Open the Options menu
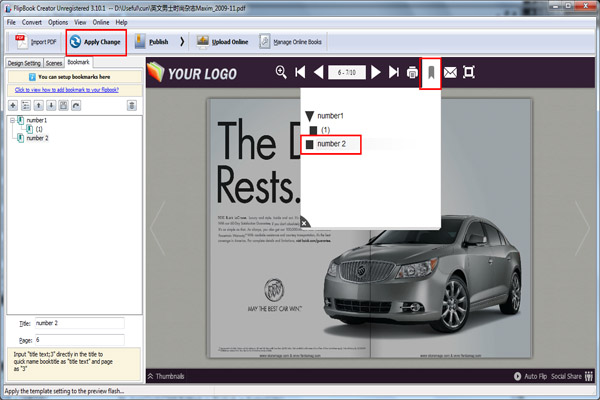The height and width of the screenshot is (400, 600). pos(58,22)
